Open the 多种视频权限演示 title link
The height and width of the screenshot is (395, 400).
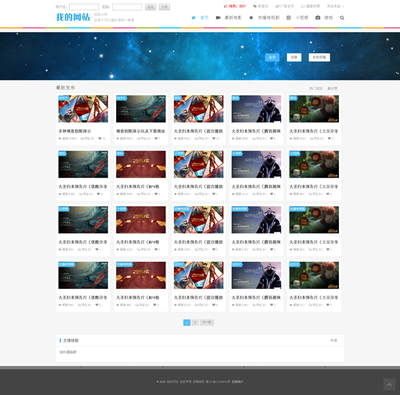75,131
